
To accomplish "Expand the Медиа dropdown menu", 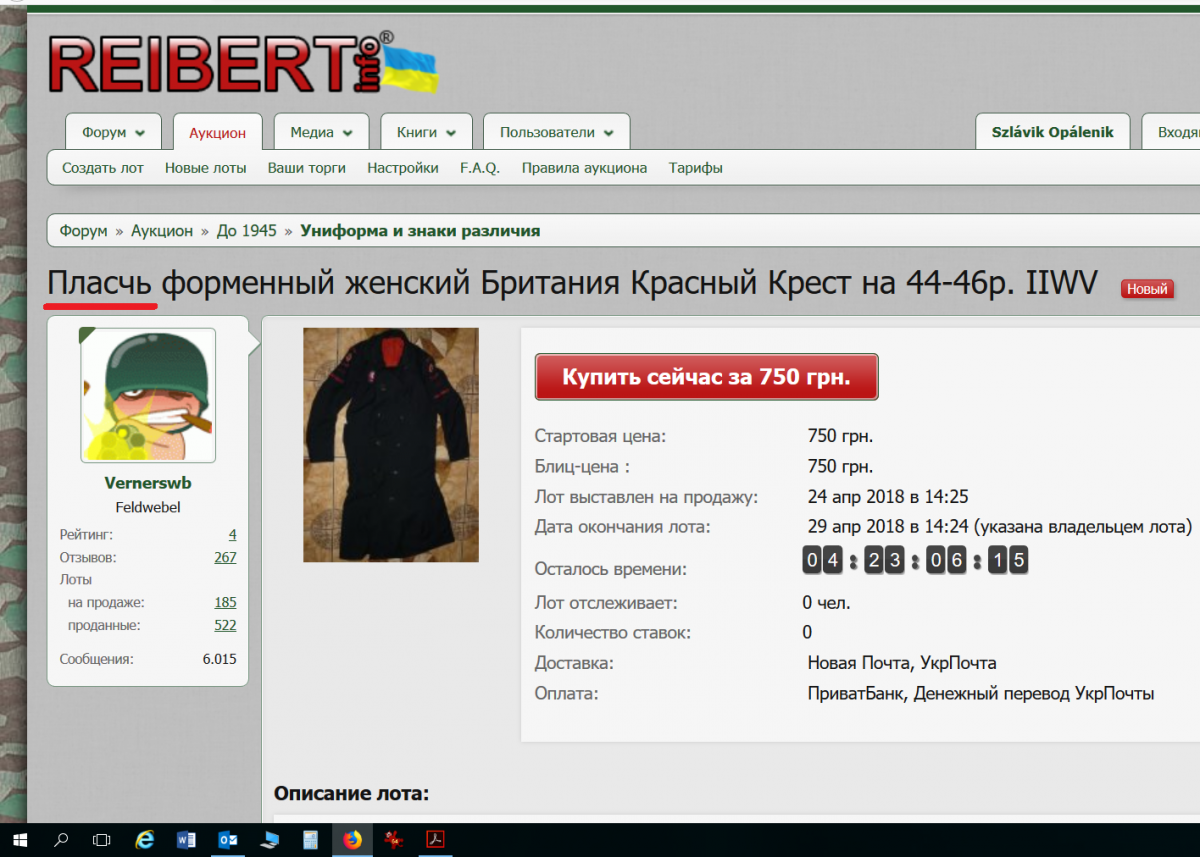I will click(x=321, y=133).
